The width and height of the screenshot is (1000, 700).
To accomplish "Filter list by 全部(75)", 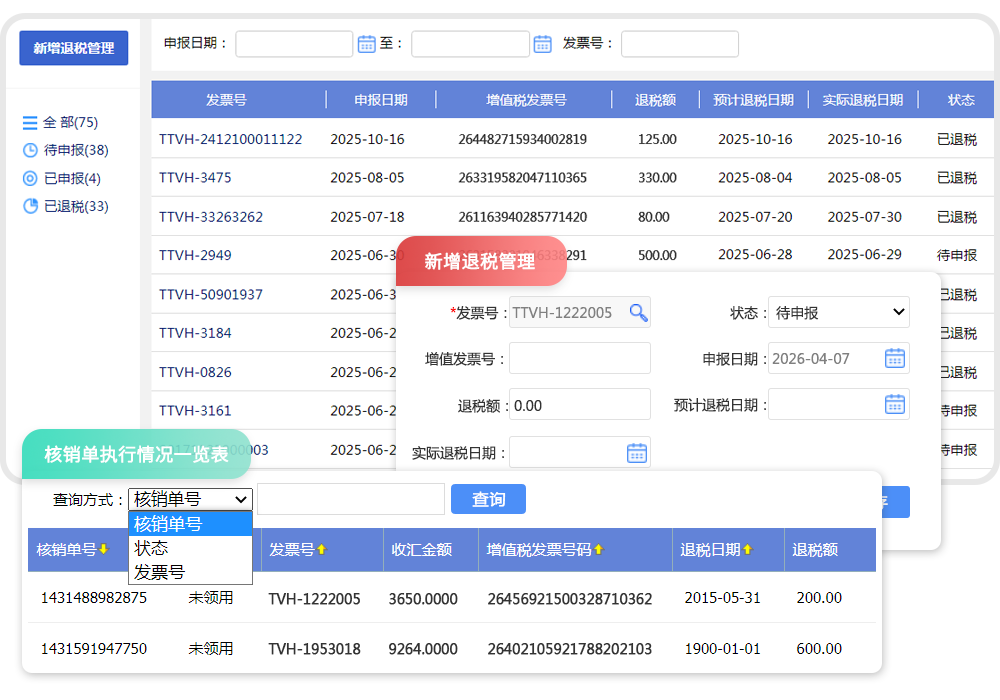I will 71,122.
